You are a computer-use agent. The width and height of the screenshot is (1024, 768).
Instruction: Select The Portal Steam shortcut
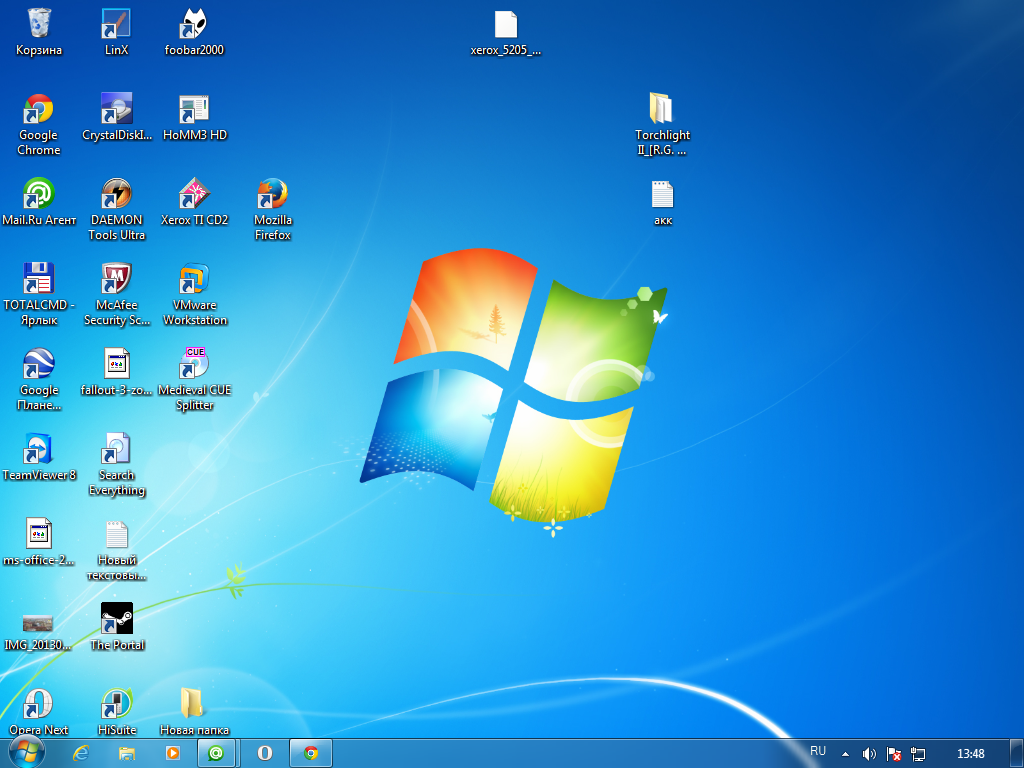[117, 619]
